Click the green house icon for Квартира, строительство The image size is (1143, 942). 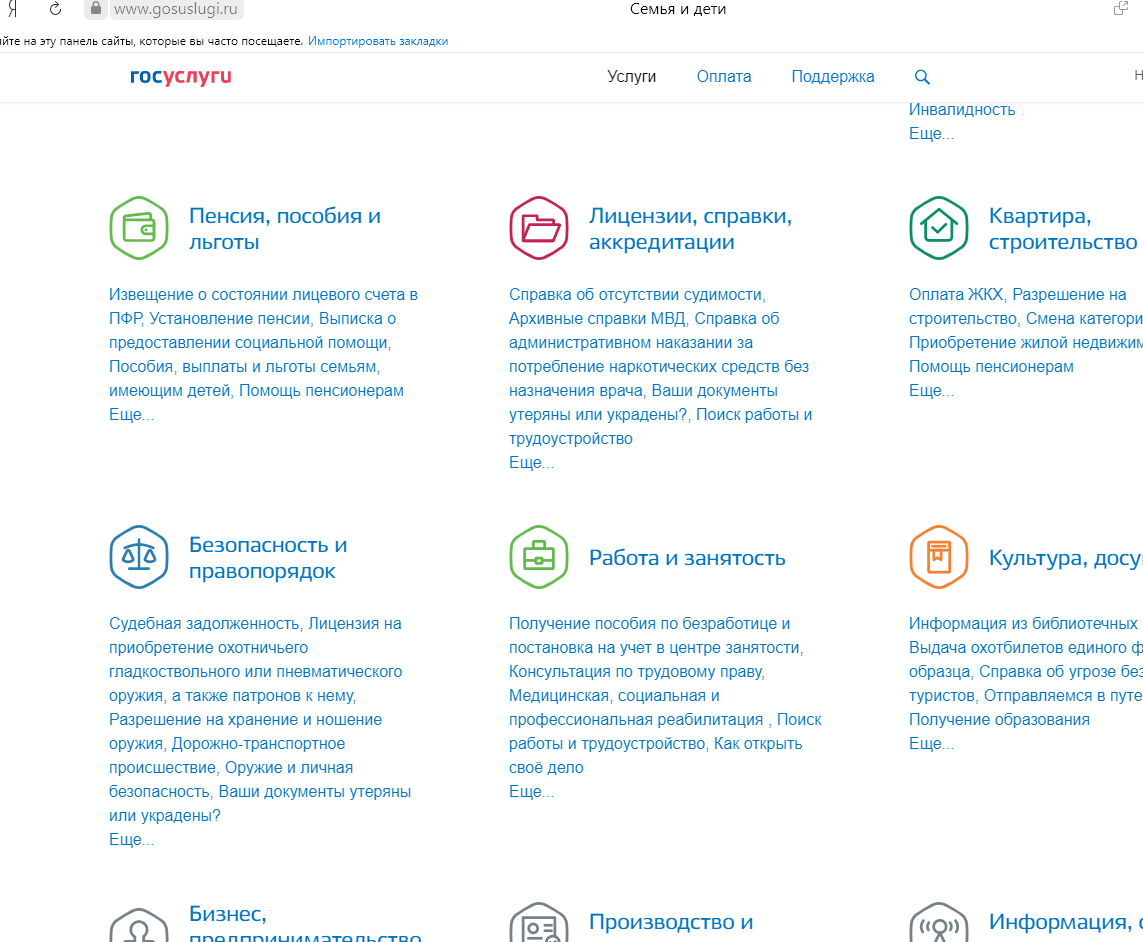tap(939, 228)
